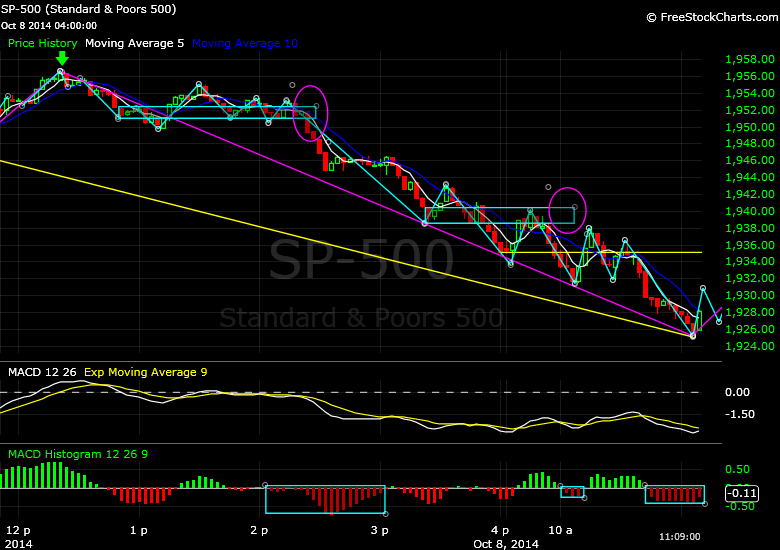Click the 1,950.00 price axis label
This screenshot has width=780, height=550.
coord(749,128)
